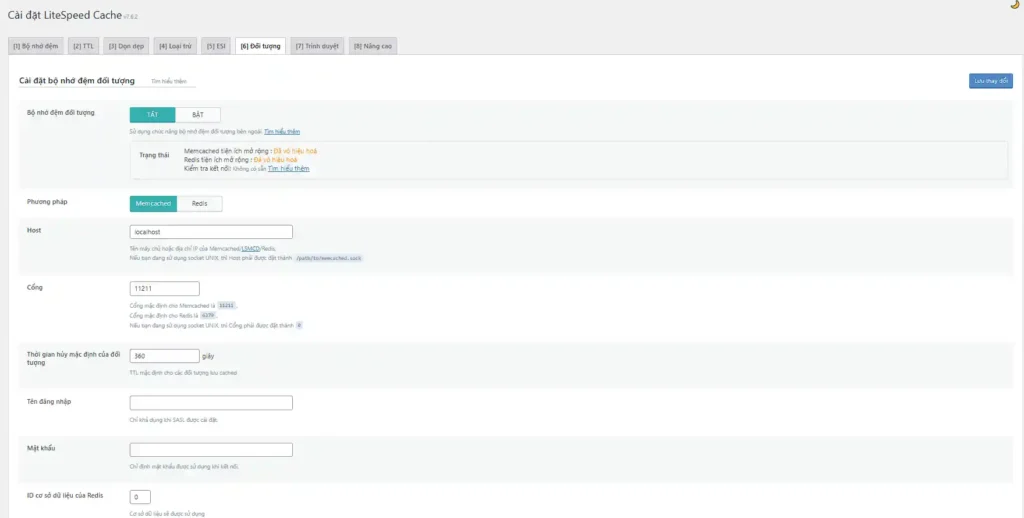Click the Redis status 'Đã vô hiệu hoá' text
The width and height of the screenshot is (1024, 518).
276,159
